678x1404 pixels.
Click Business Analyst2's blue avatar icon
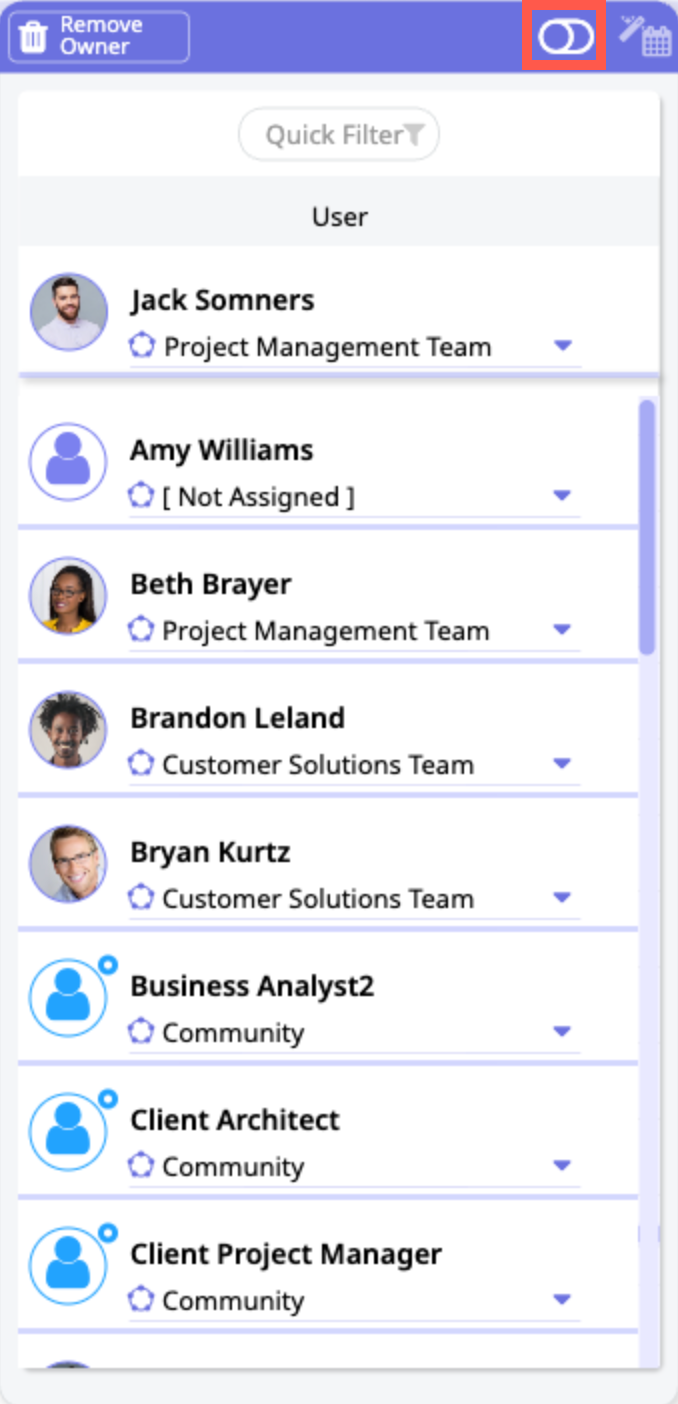[68, 998]
